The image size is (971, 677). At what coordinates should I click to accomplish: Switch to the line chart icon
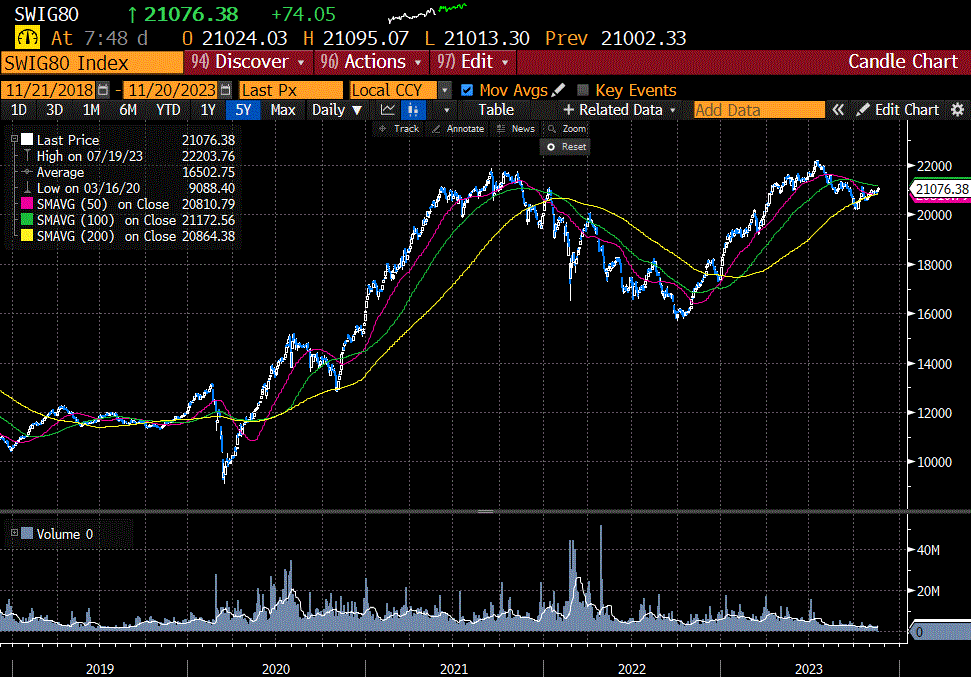point(388,110)
